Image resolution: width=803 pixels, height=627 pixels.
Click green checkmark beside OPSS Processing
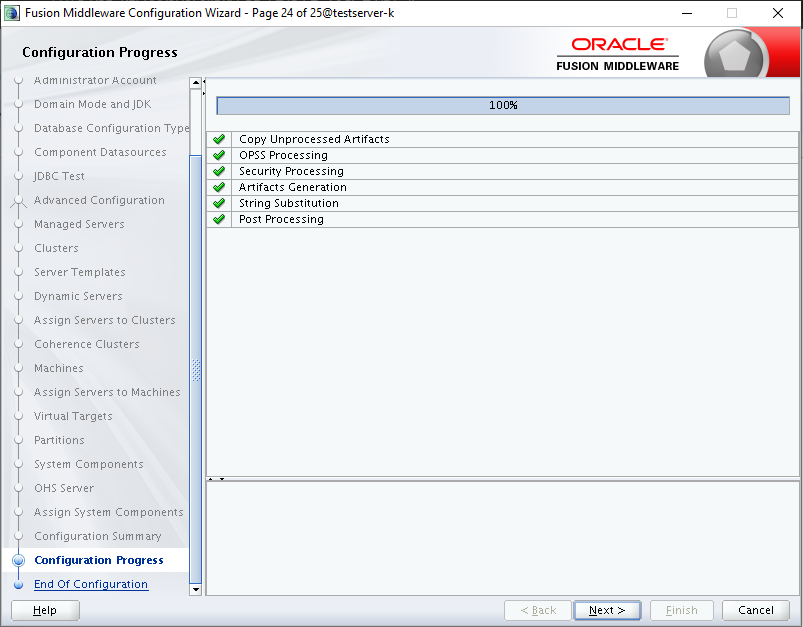pos(219,155)
